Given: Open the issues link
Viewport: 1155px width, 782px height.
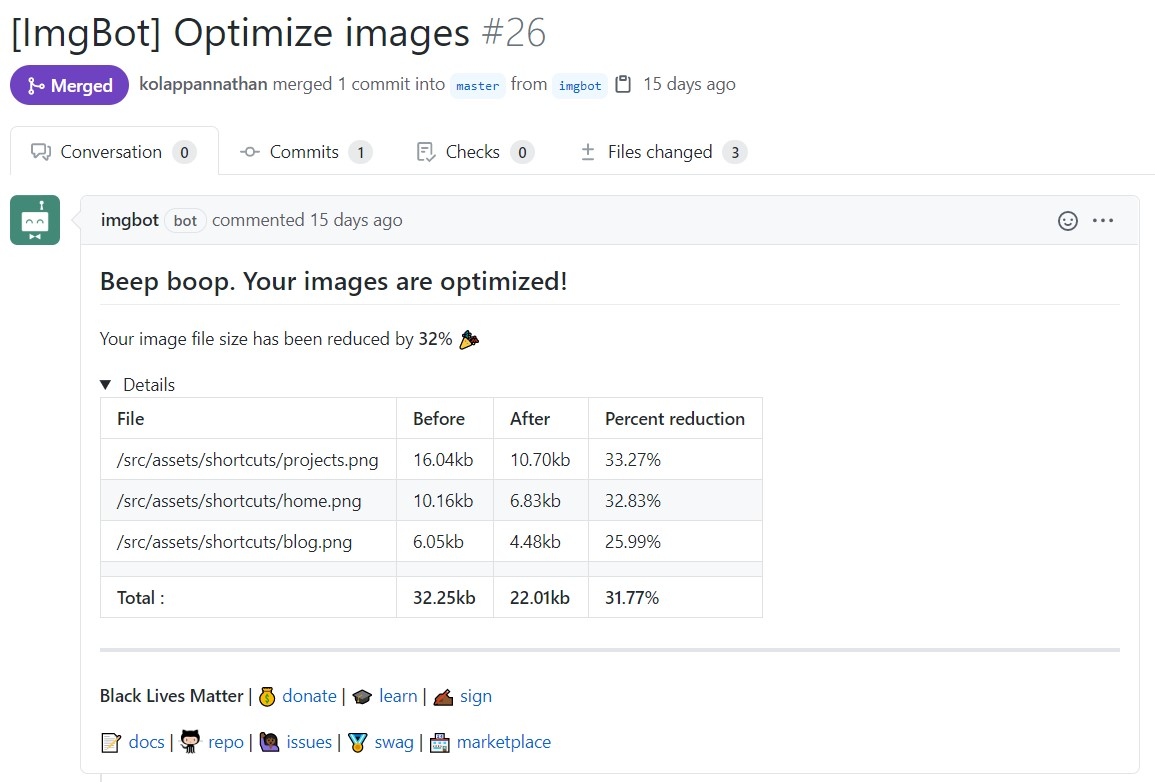Looking at the screenshot, I should 309,742.
